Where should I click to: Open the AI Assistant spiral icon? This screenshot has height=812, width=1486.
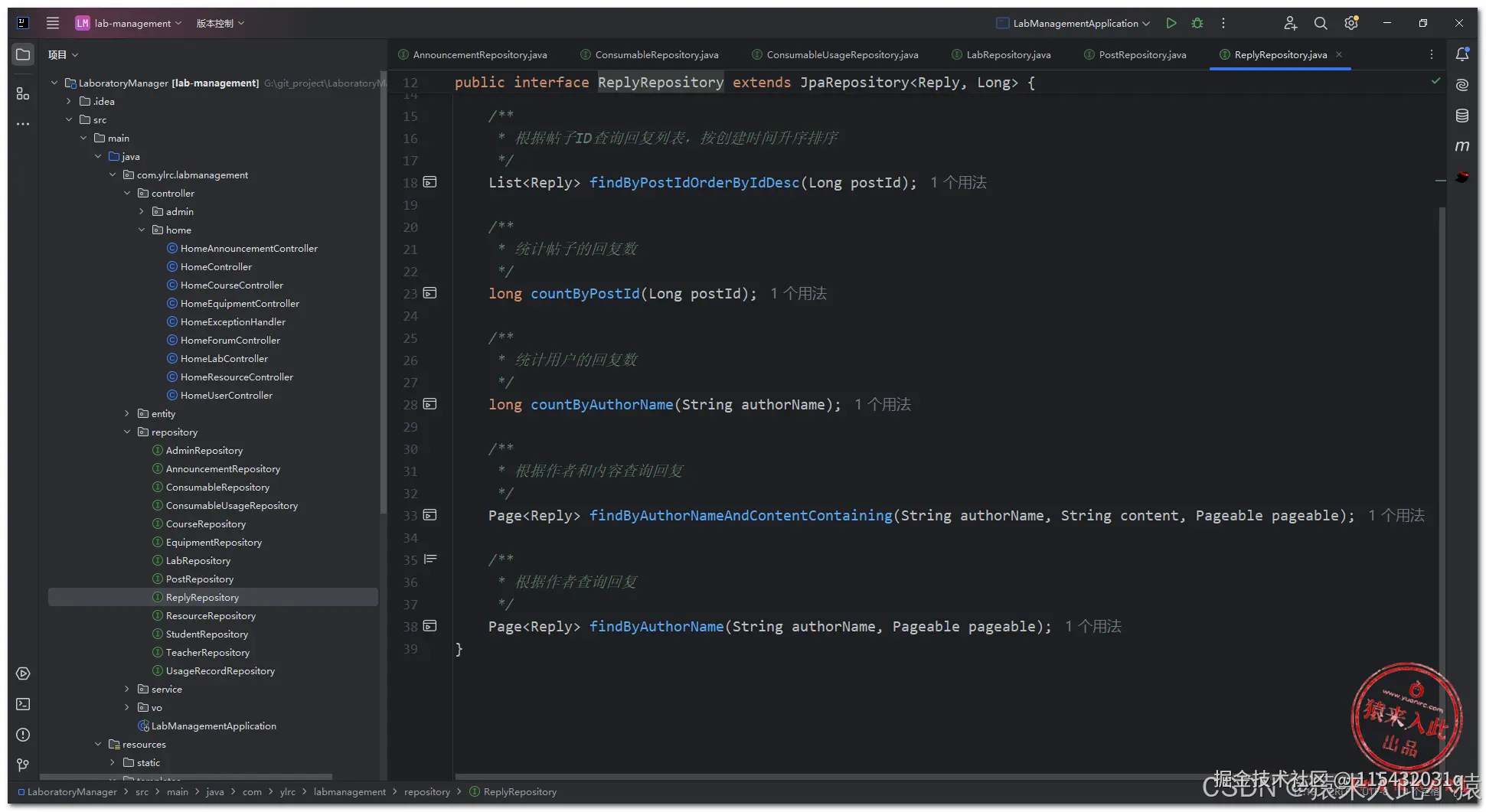click(x=1462, y=85)
